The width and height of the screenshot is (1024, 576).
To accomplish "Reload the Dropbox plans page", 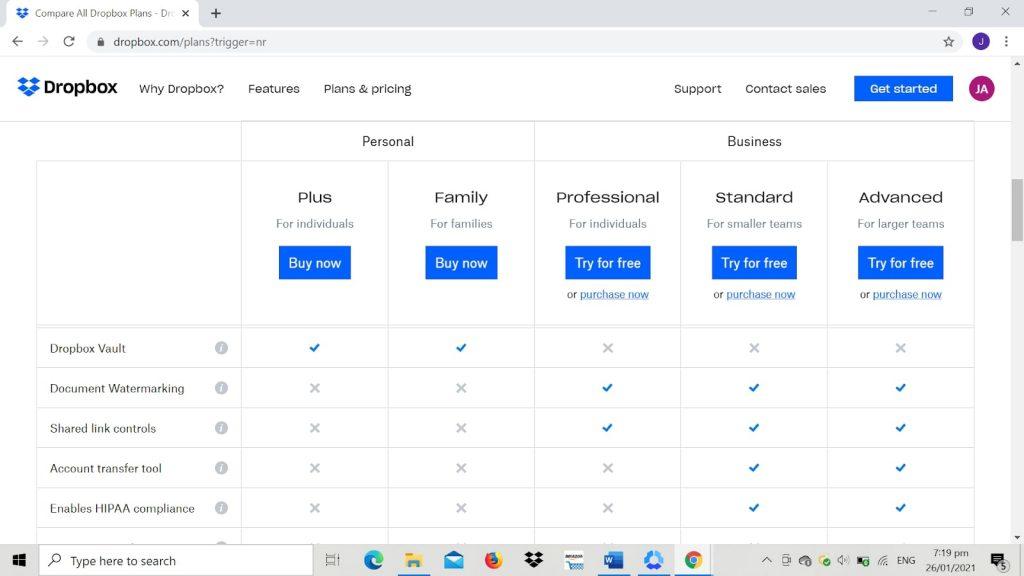I will click(x=69, y=42).
